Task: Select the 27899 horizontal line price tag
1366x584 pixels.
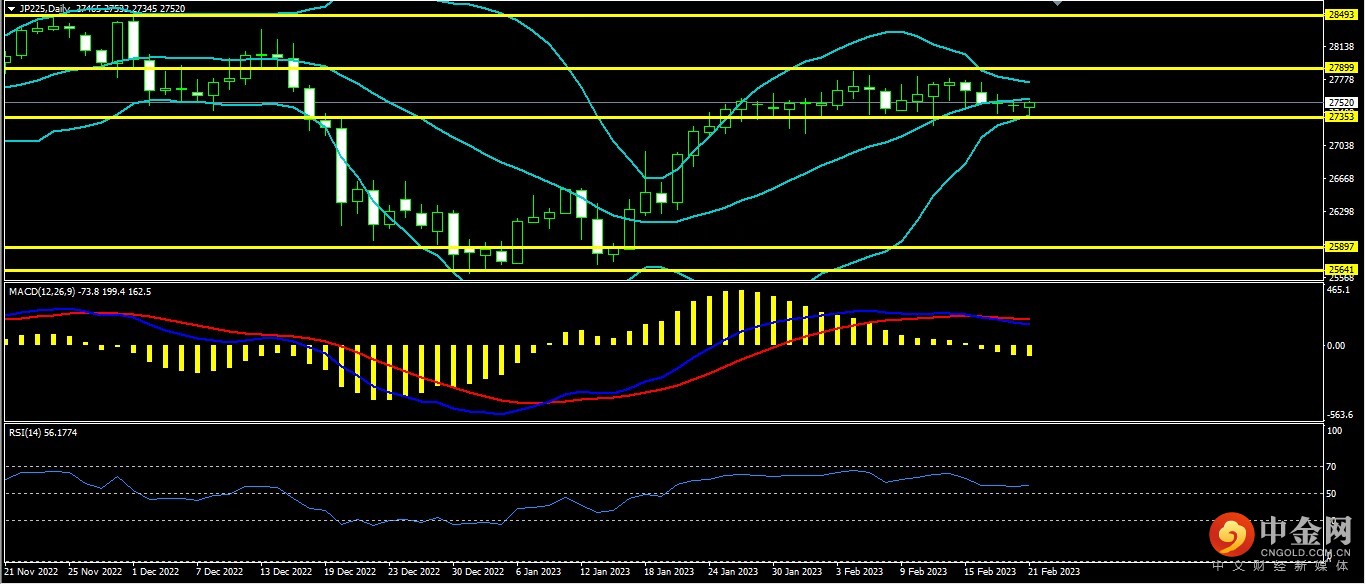Action: click(x=1340, y=68)
